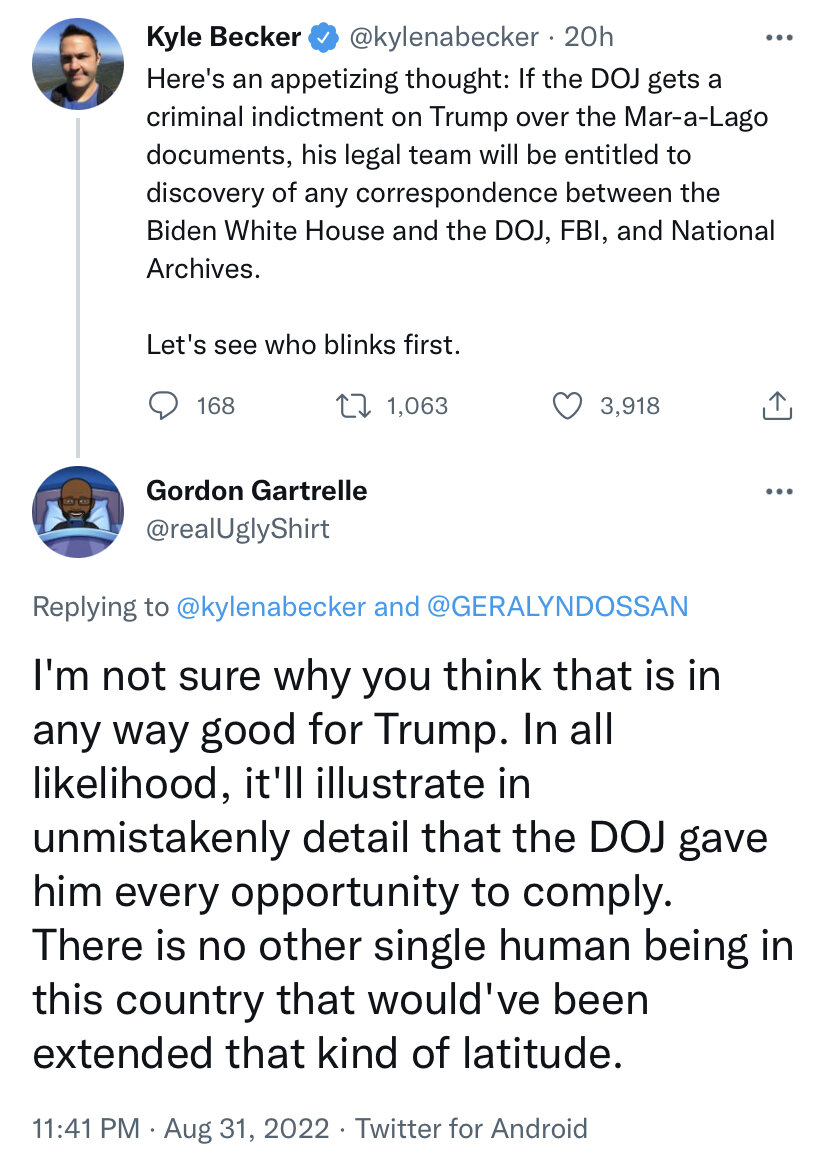Like Kyle Becker's tweet with the heart icon

(x=568, y=406)
